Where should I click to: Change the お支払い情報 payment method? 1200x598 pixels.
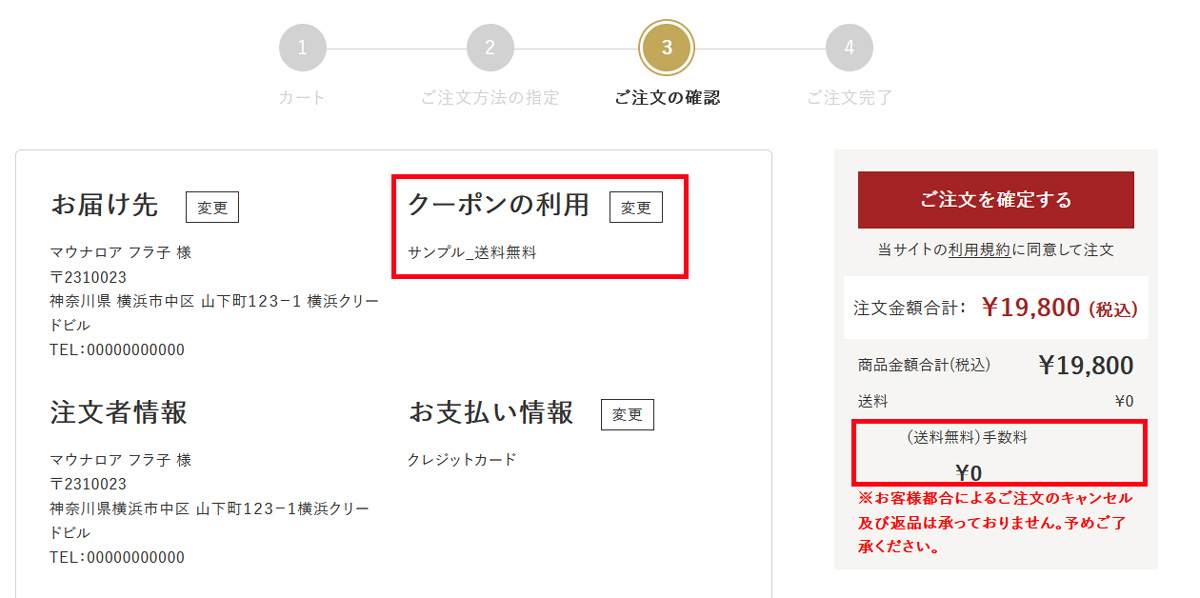[x=627, y=414]
